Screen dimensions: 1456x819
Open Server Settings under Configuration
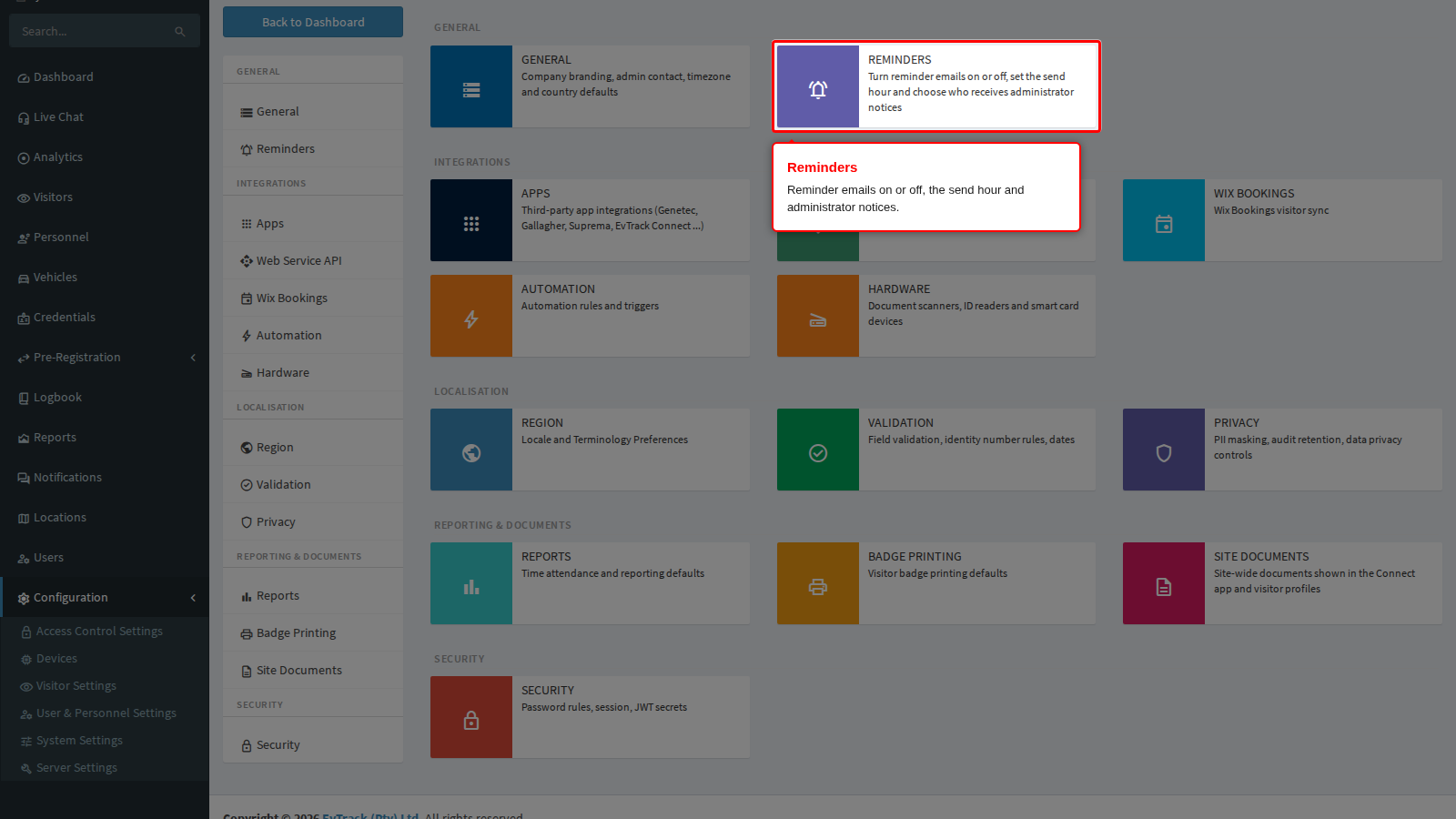point(105,768)
